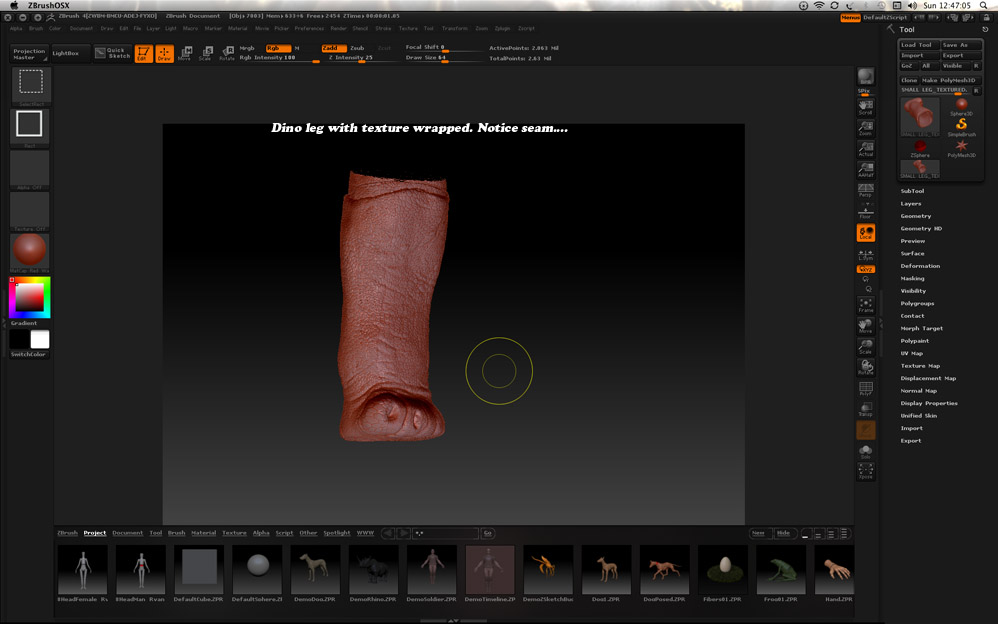This screenshot has width=998, height=624.
Task: Open macOS Spotlight search icon
Action: pos(983,5)
